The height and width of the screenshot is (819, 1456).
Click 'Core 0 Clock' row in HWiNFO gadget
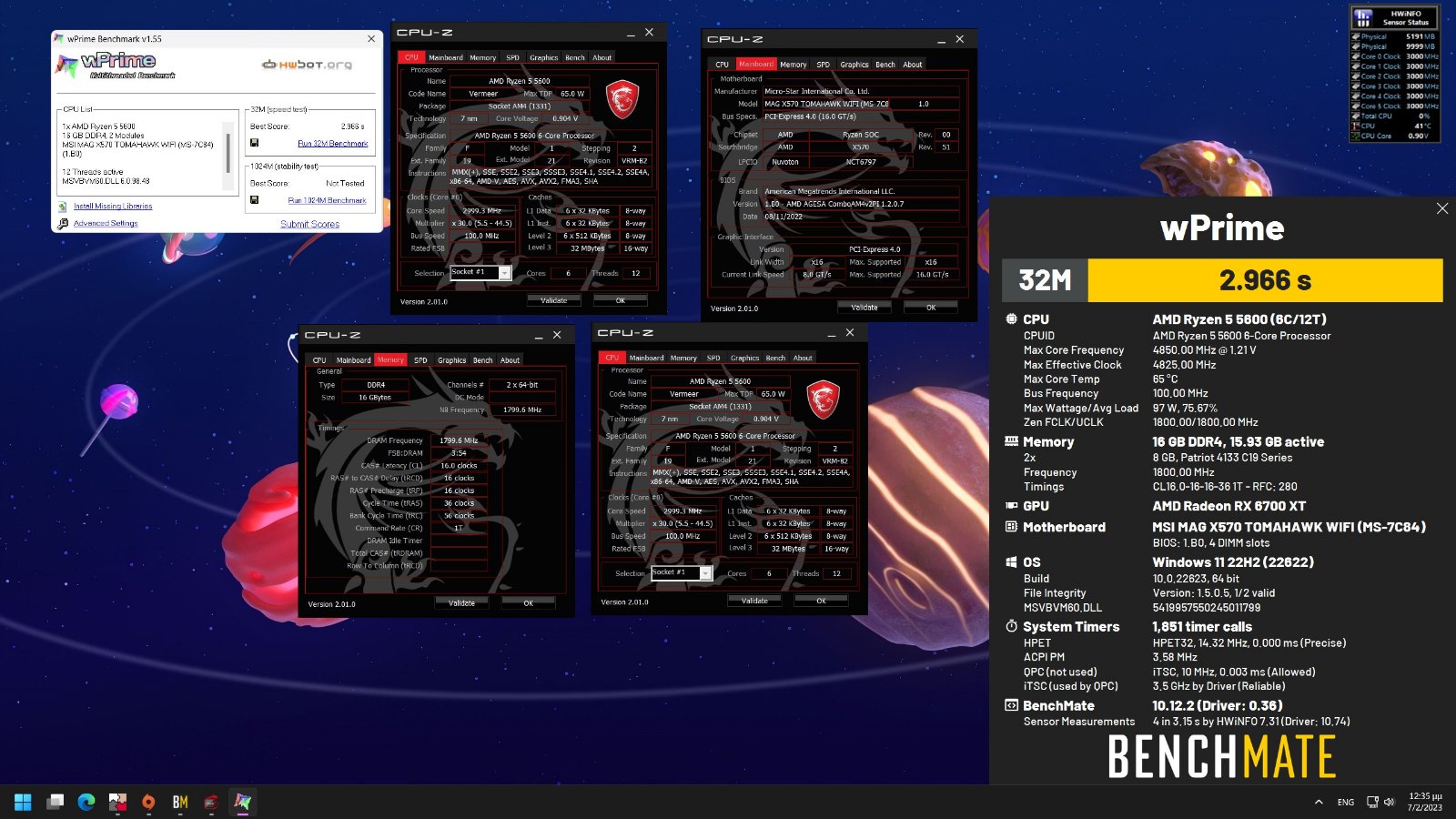point(1394,56)
